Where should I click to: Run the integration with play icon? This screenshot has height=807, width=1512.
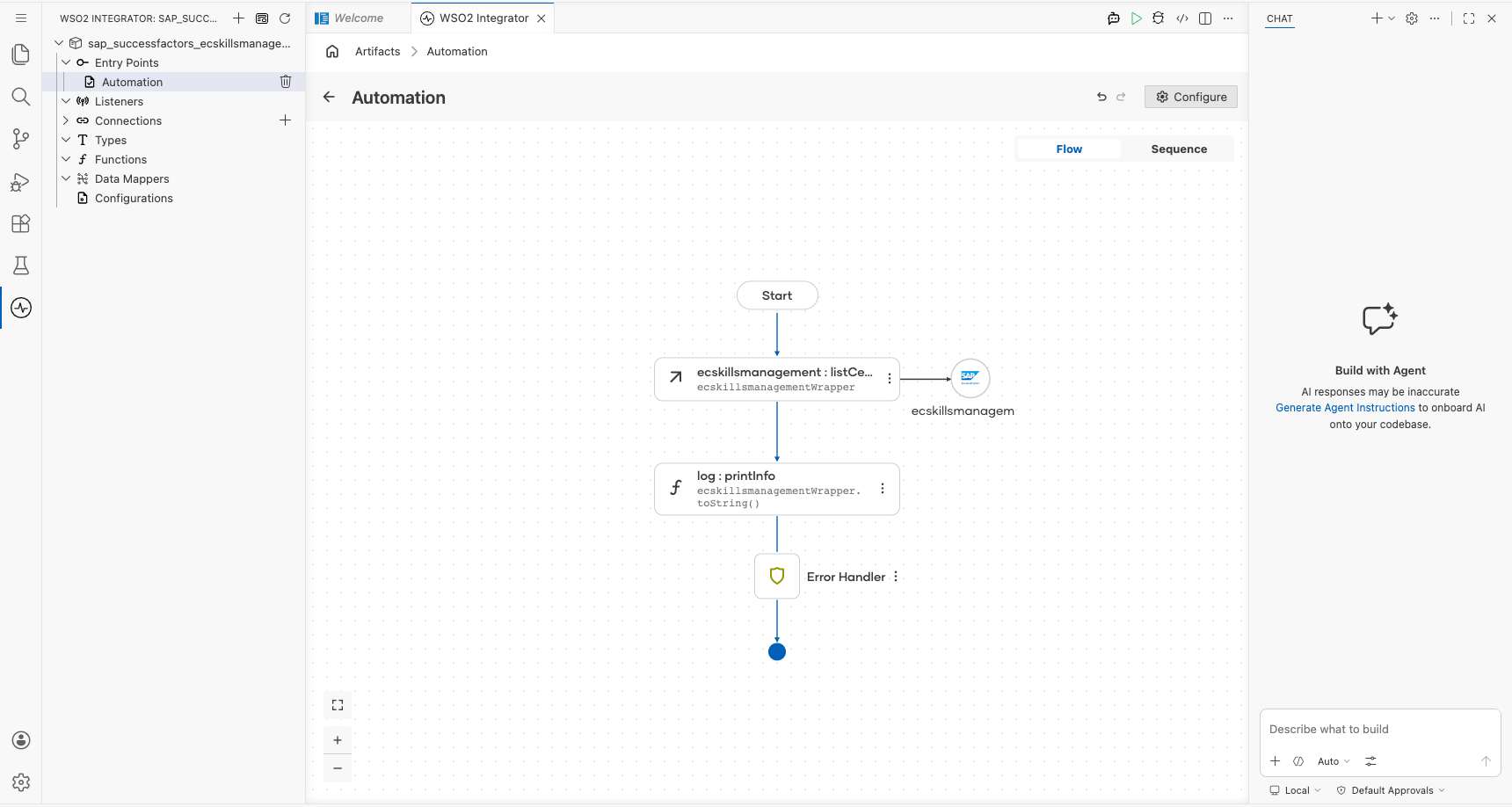coord(1137,18)
